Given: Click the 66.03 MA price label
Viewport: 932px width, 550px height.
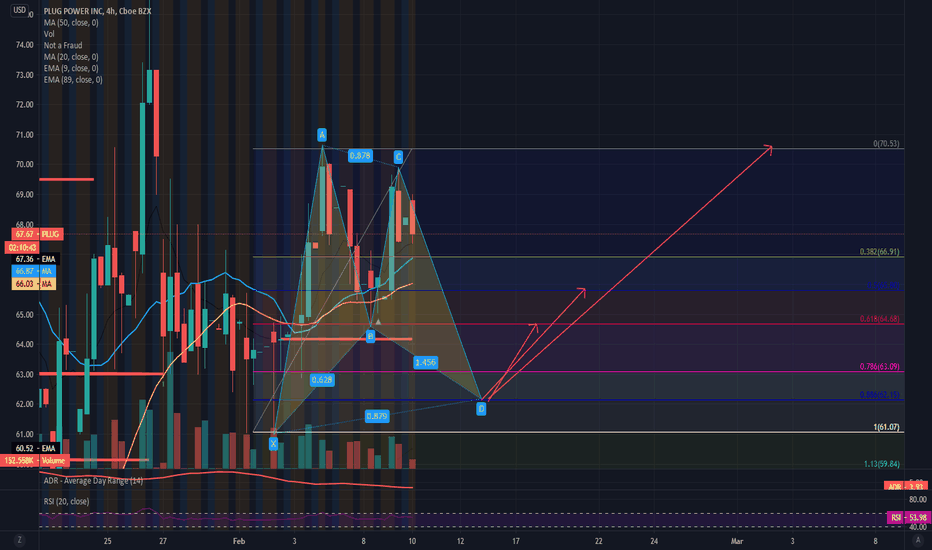Looking at the screenshot, I should 34,284.
